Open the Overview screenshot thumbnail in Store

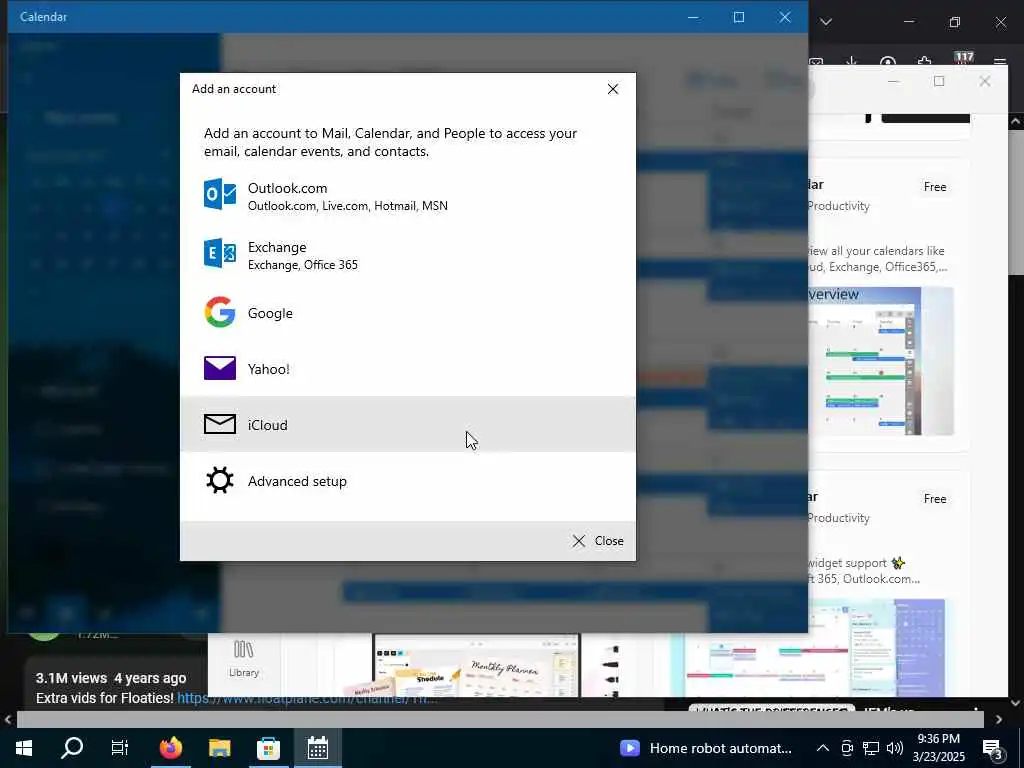[x=881, y=361]
